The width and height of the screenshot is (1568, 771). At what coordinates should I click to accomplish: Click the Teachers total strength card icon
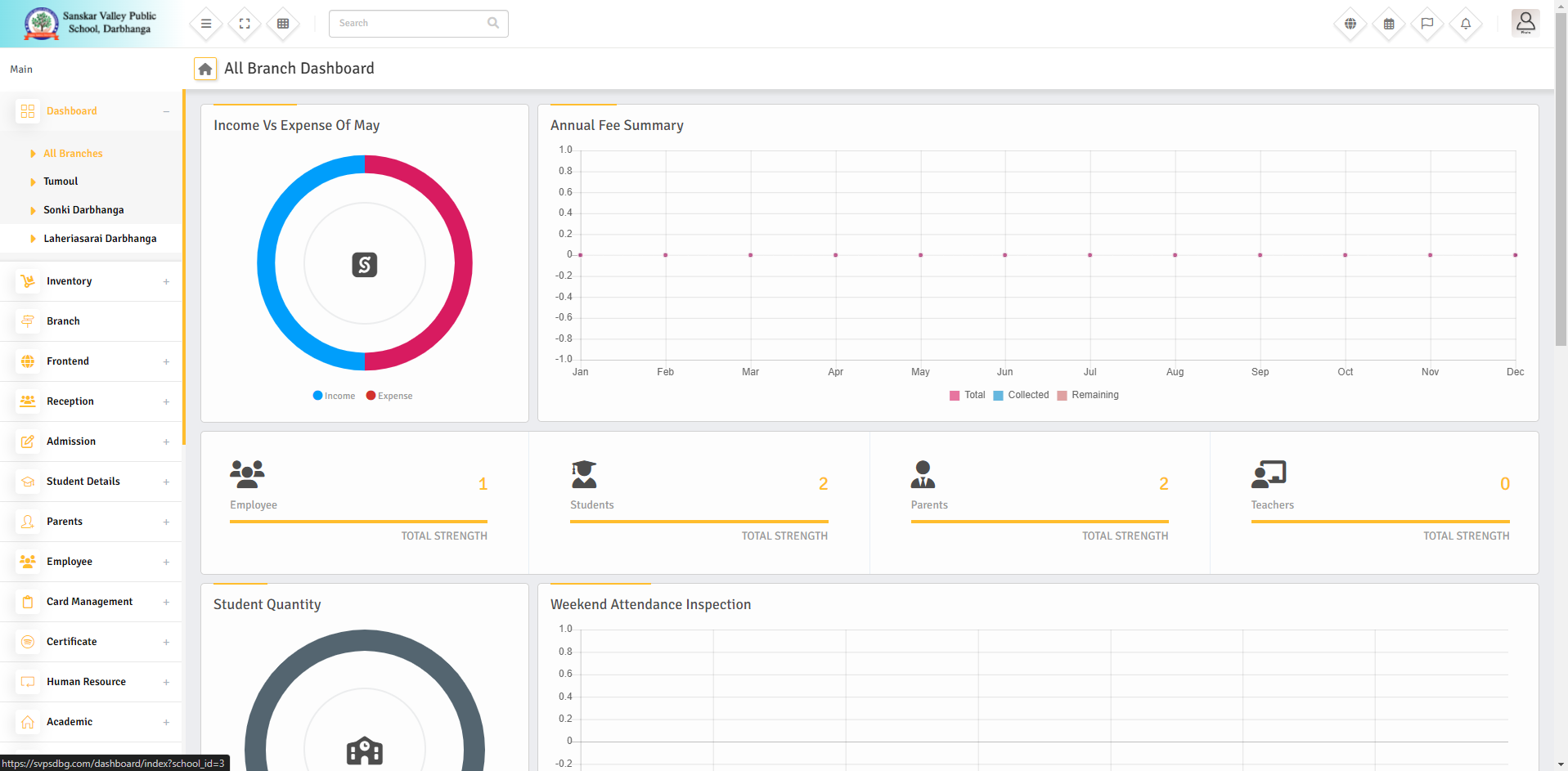pyautogui.click(x=1269, y=474)
